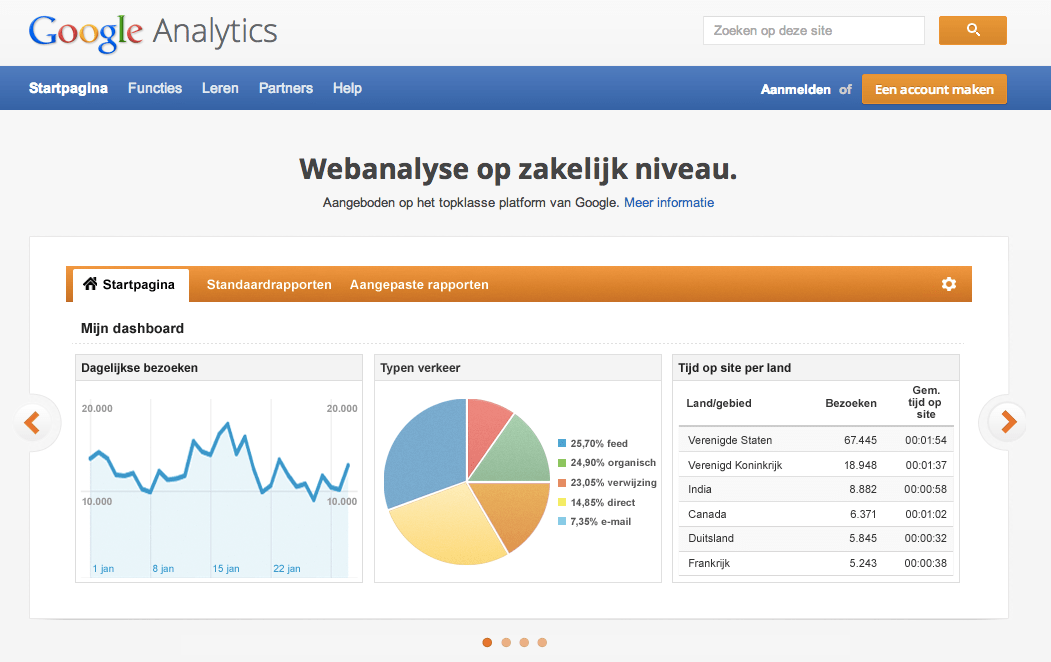This screenshot has width=1051, height=662.
Task: Select the second carousel dot
Action: (x=506, y=643)
